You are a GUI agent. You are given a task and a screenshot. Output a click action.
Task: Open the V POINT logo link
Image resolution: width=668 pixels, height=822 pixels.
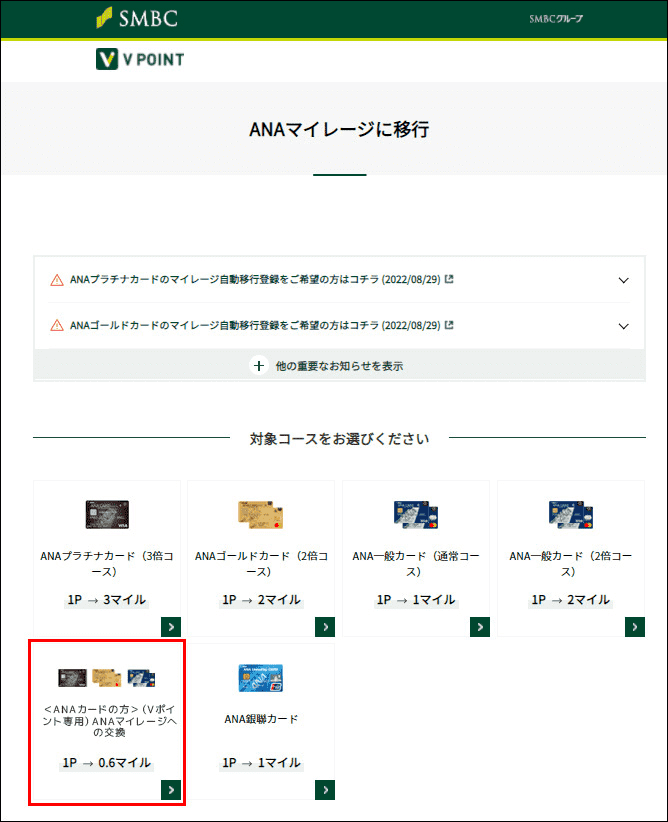tap(140, 60)
